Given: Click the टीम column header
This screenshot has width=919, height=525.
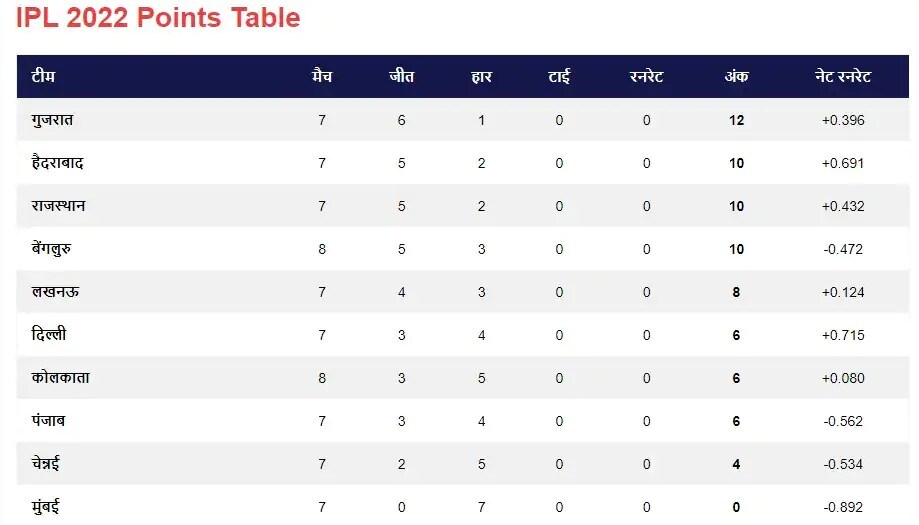Looking at the screenshot, I should pyautogui.click(x=43, y=76).
